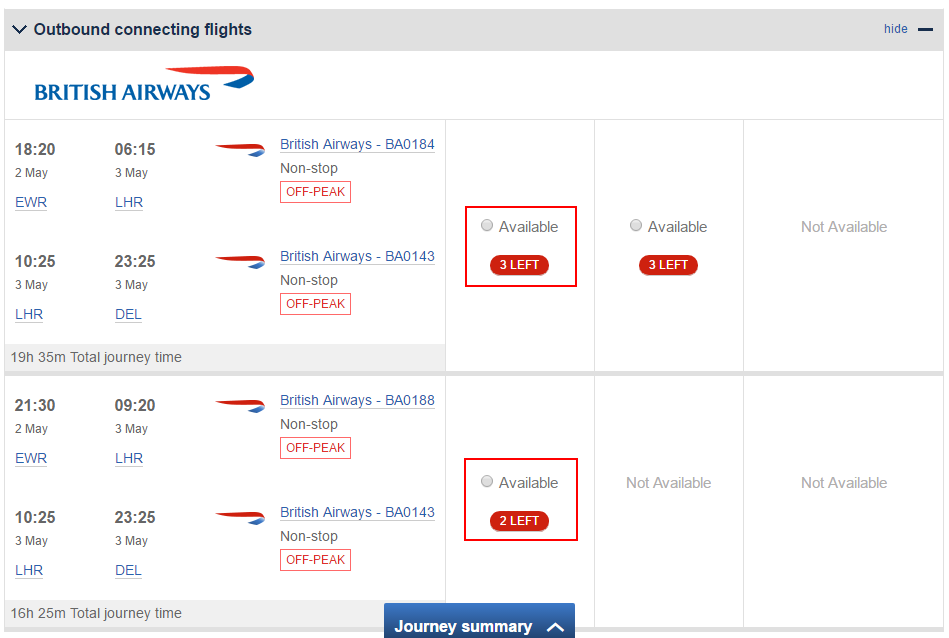Click the minus icon next to hide
Viewport: 949px width, 638px height.
[x=925, y=29]
